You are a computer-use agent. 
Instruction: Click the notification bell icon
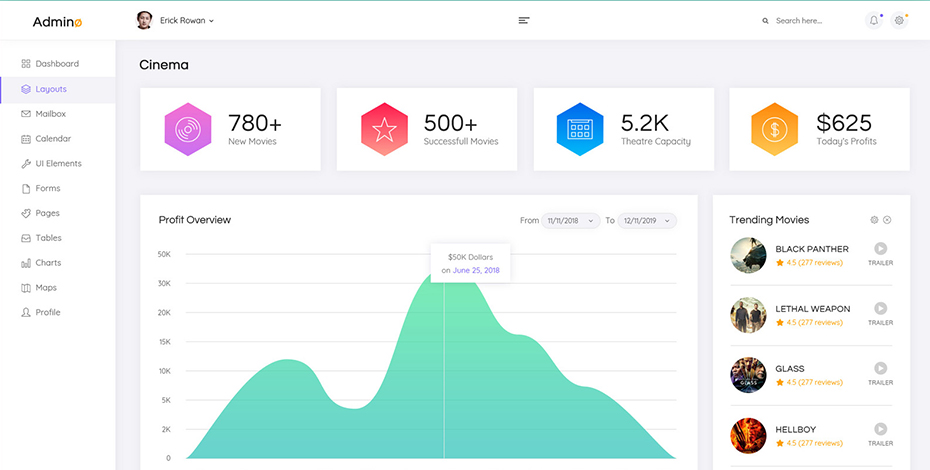tap(874, 20)
